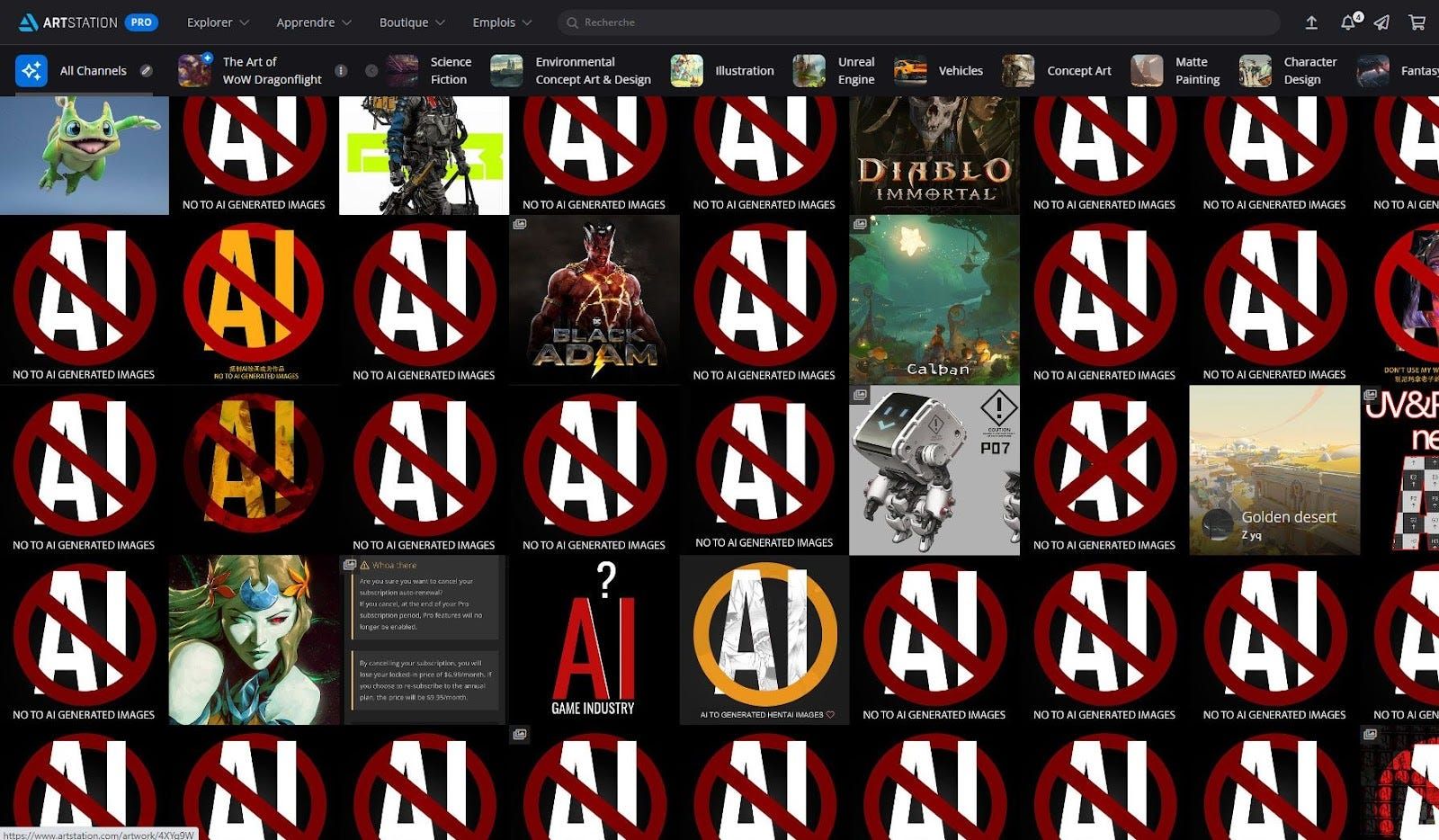Open the Boutique dropdown menu
The height and width of the screenshot is (840, 1439).
pyautogui.click(x=412, y=22)
